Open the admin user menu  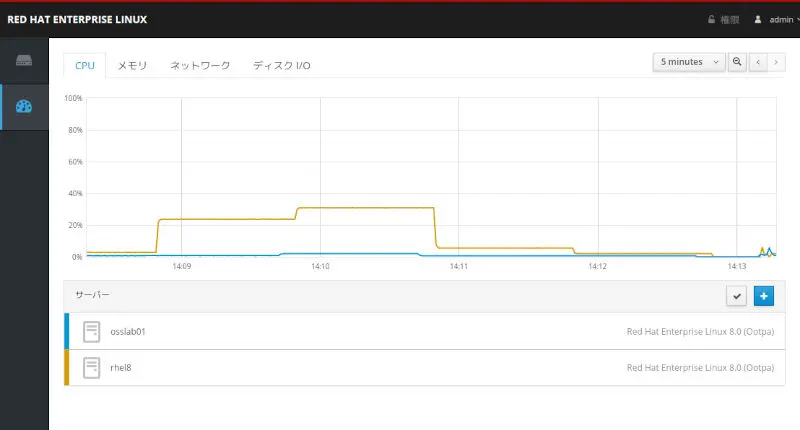click(x=777, y=19)
